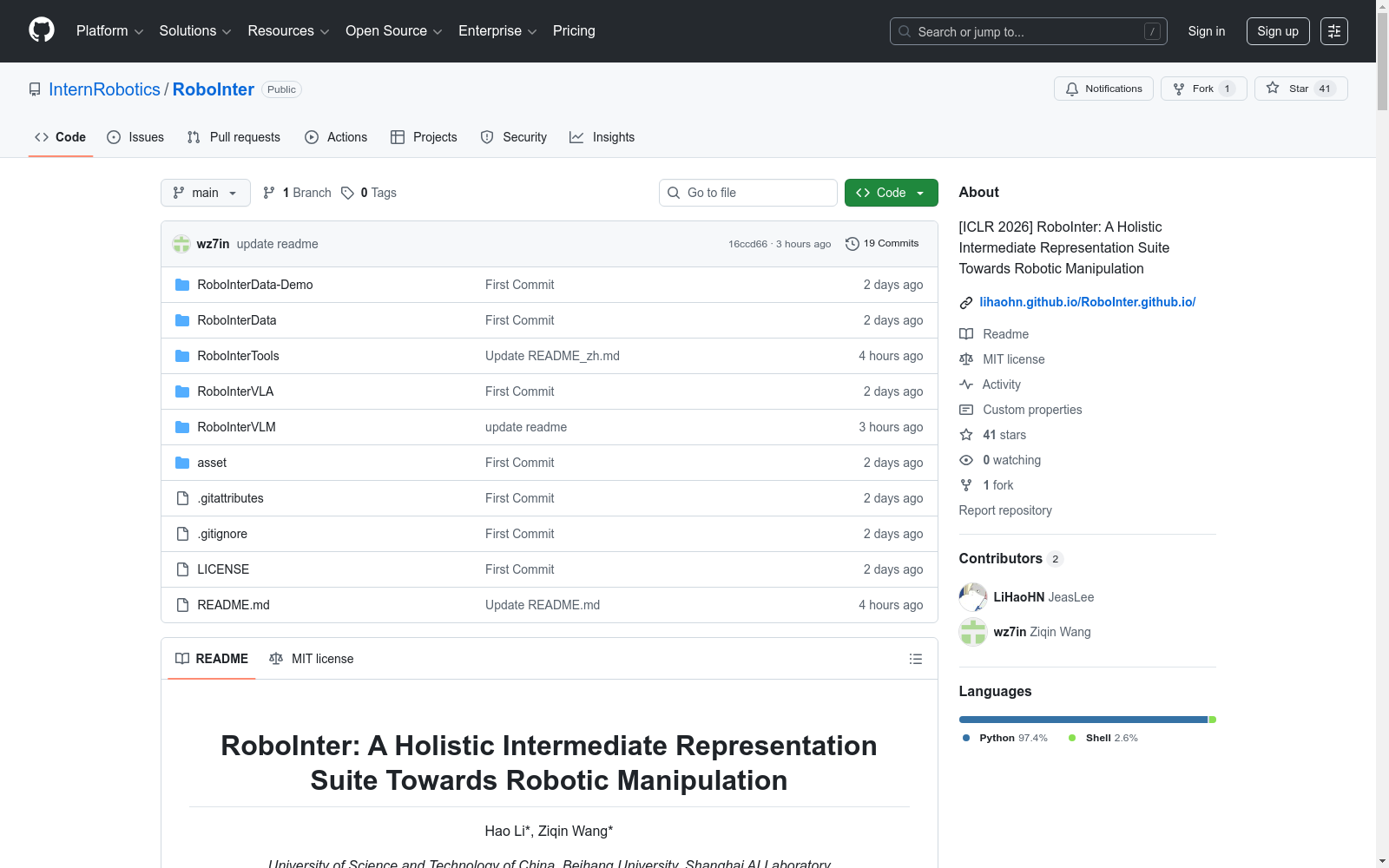Expand the Solutions menu
The width and height of the screenshot is (1389, 868).
coord(195,31)
